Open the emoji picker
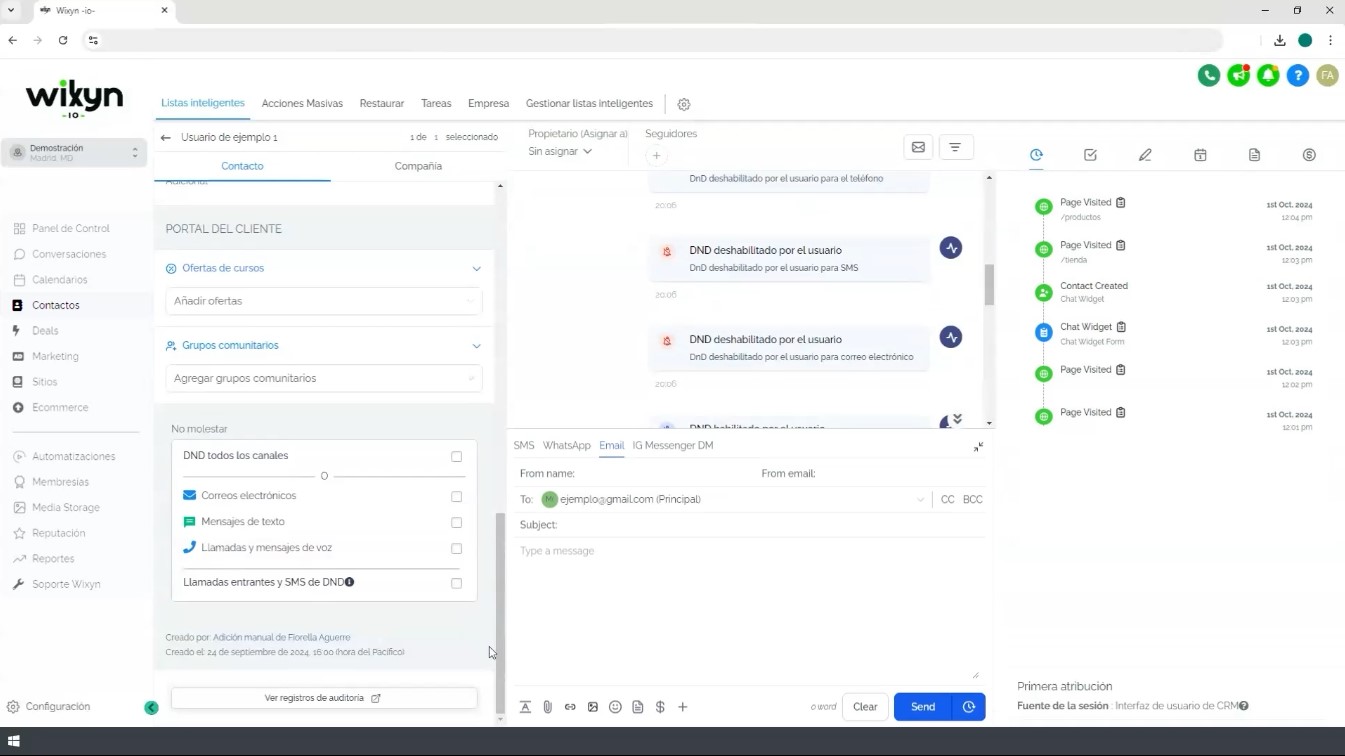This screenshot has height=756, width=1345. 615,707
